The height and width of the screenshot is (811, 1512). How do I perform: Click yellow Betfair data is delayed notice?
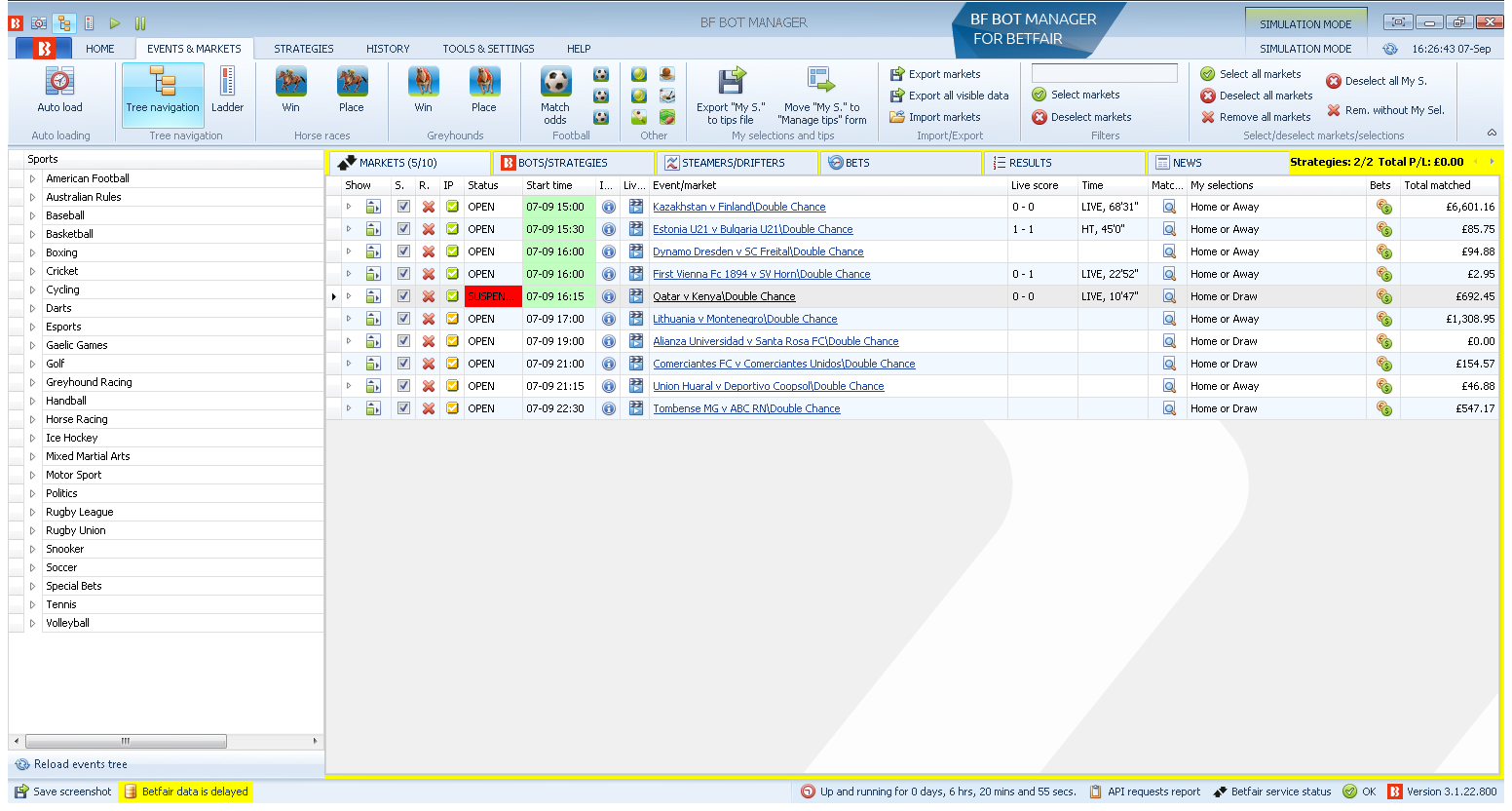pos(186,792)
